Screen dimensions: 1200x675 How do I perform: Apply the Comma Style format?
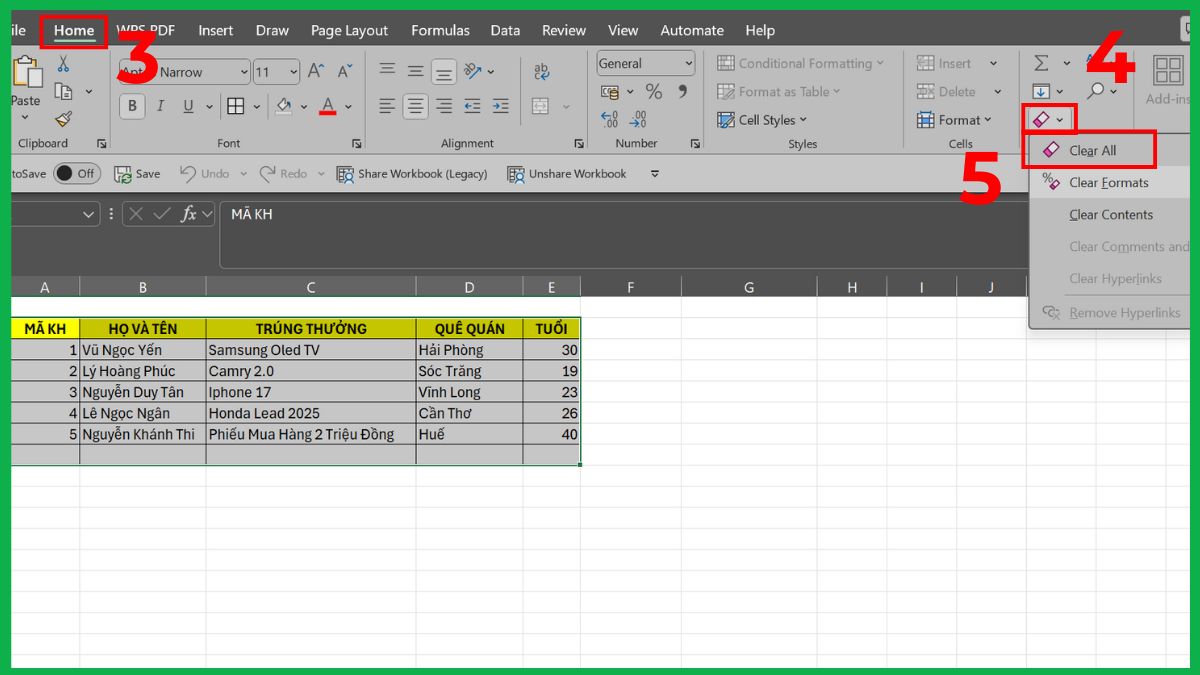(681, 92)
